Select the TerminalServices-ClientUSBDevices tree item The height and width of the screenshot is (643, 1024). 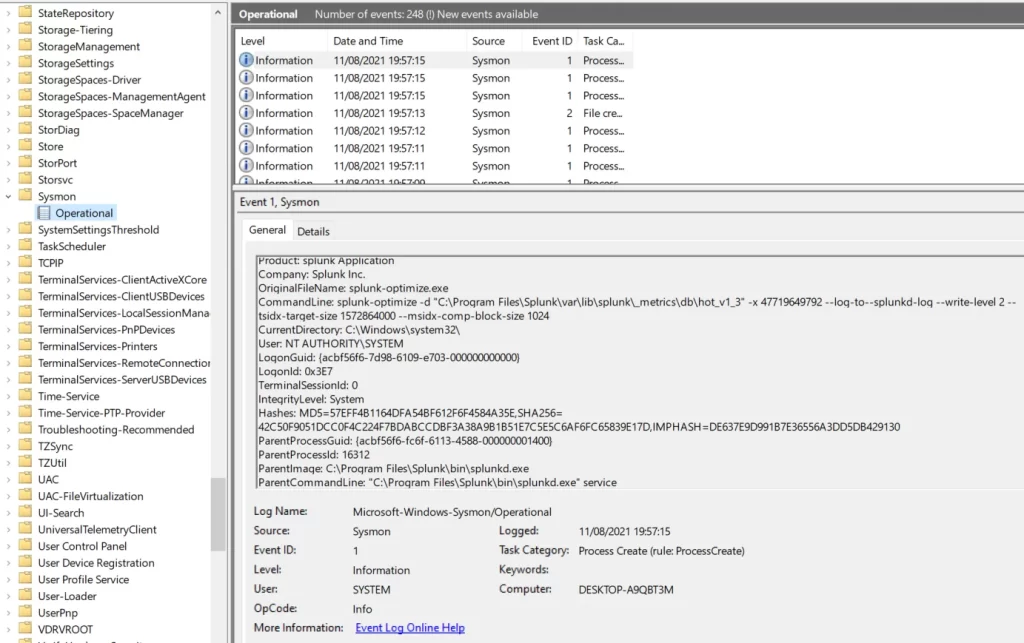click(121, 296)
